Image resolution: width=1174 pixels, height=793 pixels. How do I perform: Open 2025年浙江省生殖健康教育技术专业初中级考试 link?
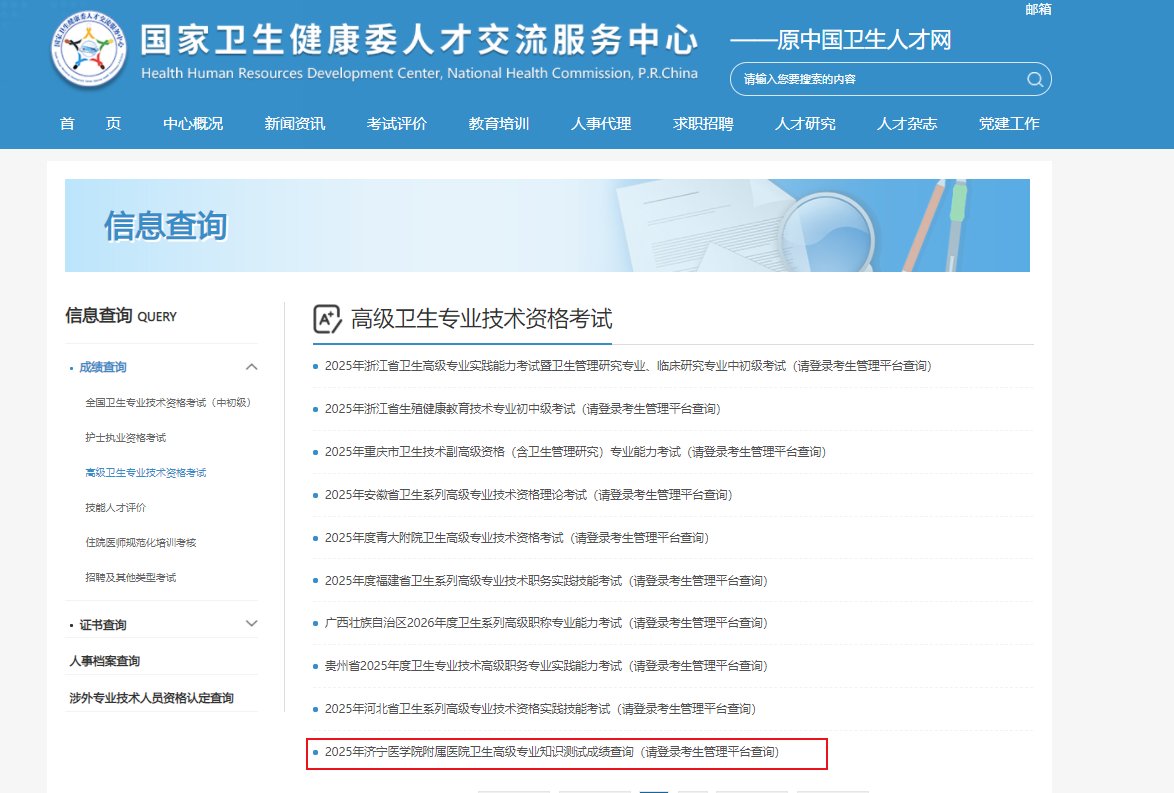pyautogui.click(x=523, y=409)
